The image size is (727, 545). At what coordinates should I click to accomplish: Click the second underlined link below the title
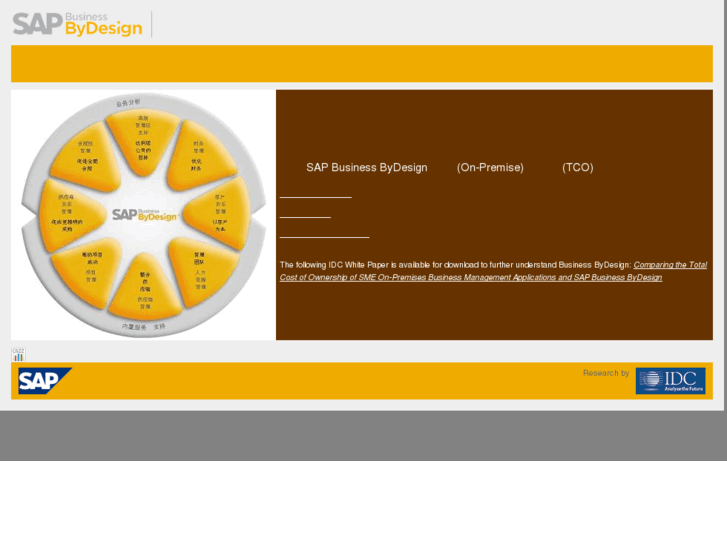click(305, 213)
